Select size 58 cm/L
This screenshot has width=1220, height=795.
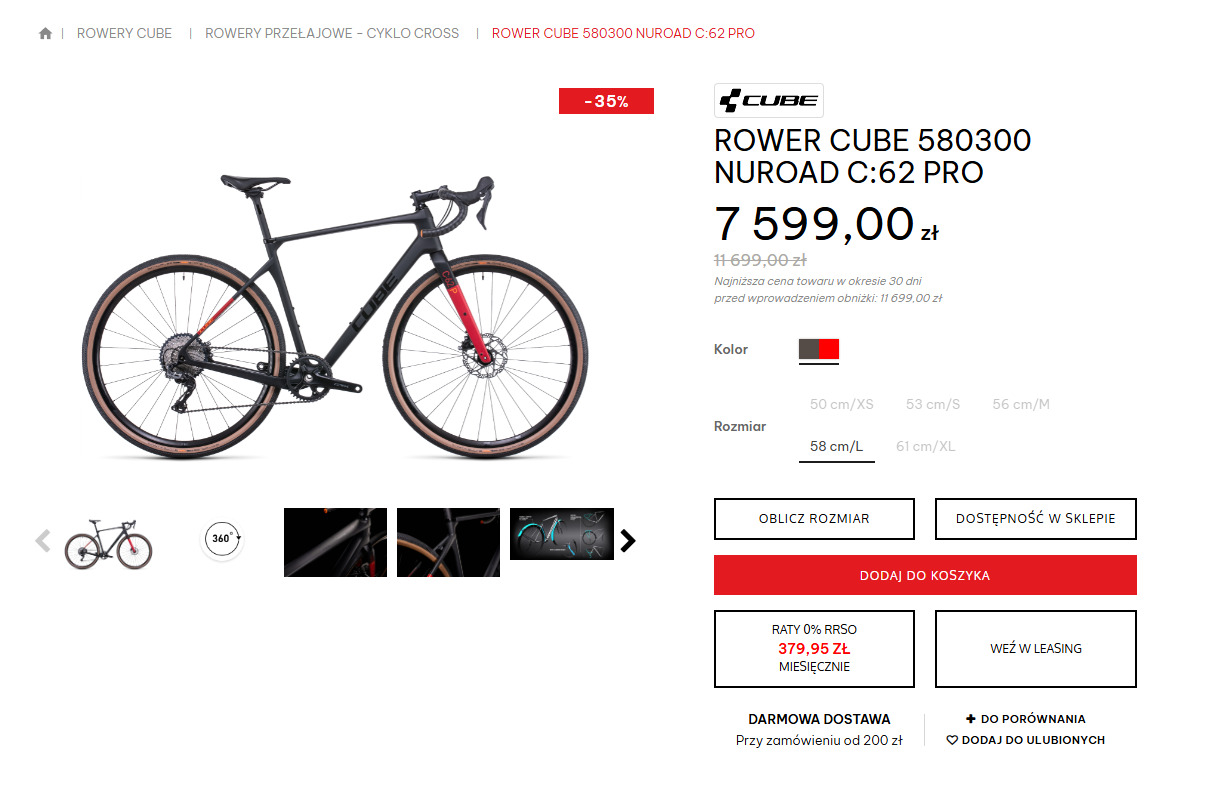(x=836, y=446)
